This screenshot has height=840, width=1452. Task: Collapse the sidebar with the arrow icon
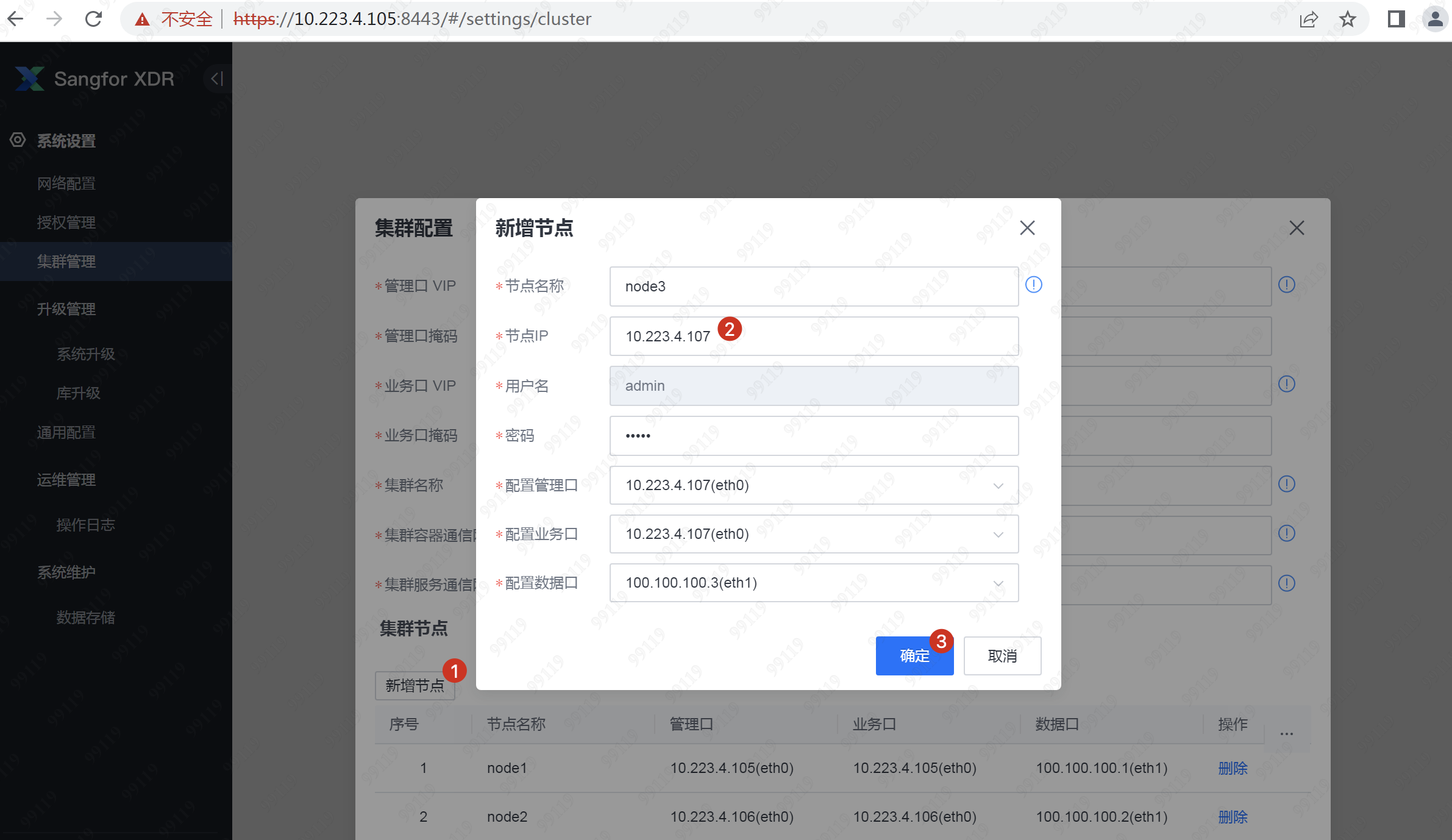coord(217,79)
